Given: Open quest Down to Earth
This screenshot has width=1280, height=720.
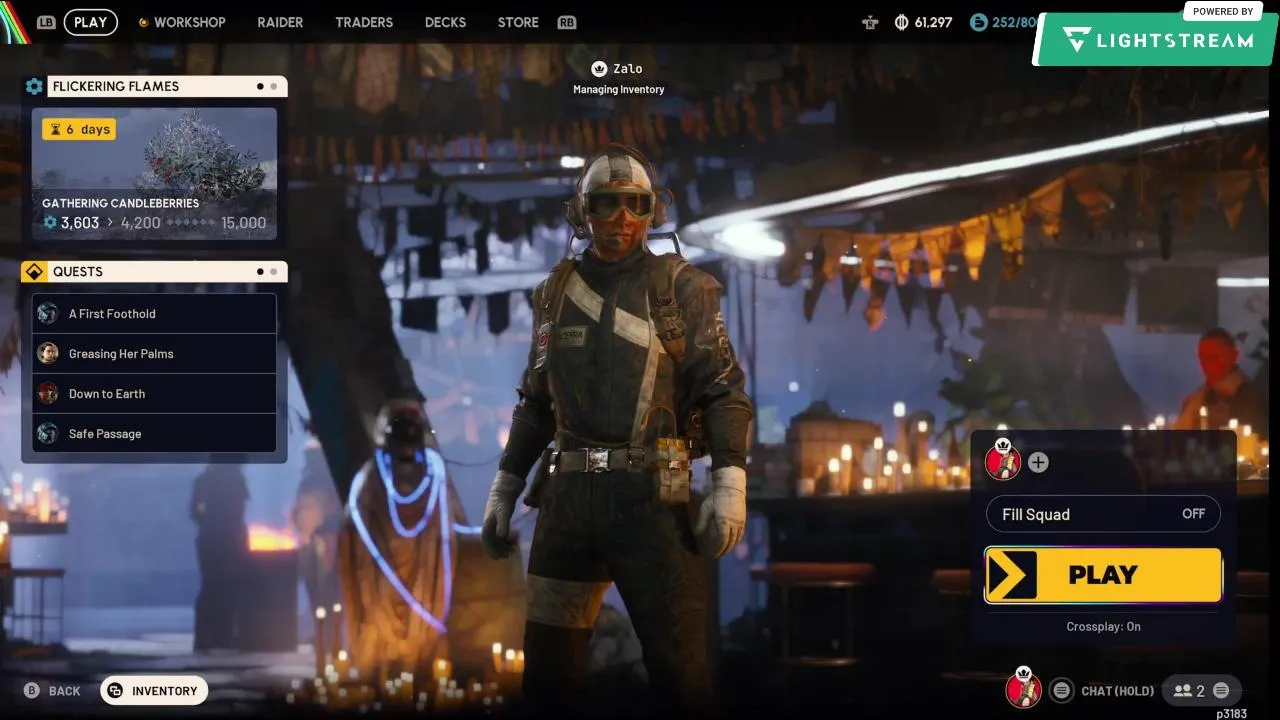Looking at the screenshot, I should pos(154,394).
